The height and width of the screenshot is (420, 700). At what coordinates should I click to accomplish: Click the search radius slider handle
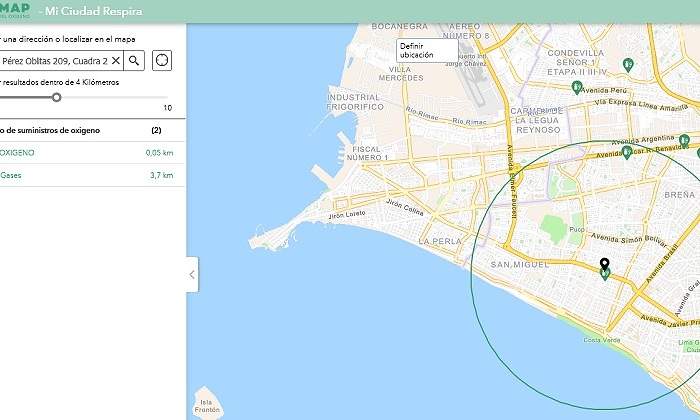pos(56,97)
